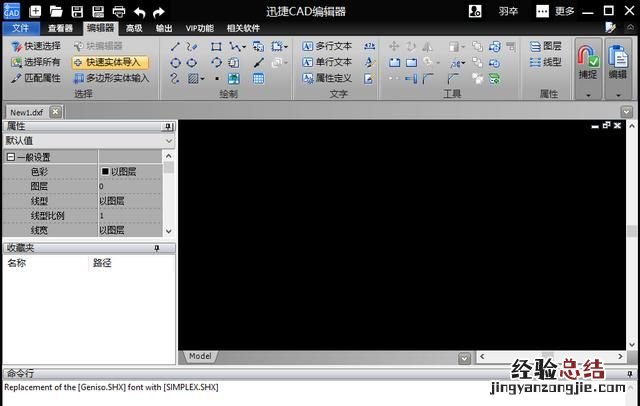Click the print icon in title bar

pyautogui.click(x=118, y=11)
